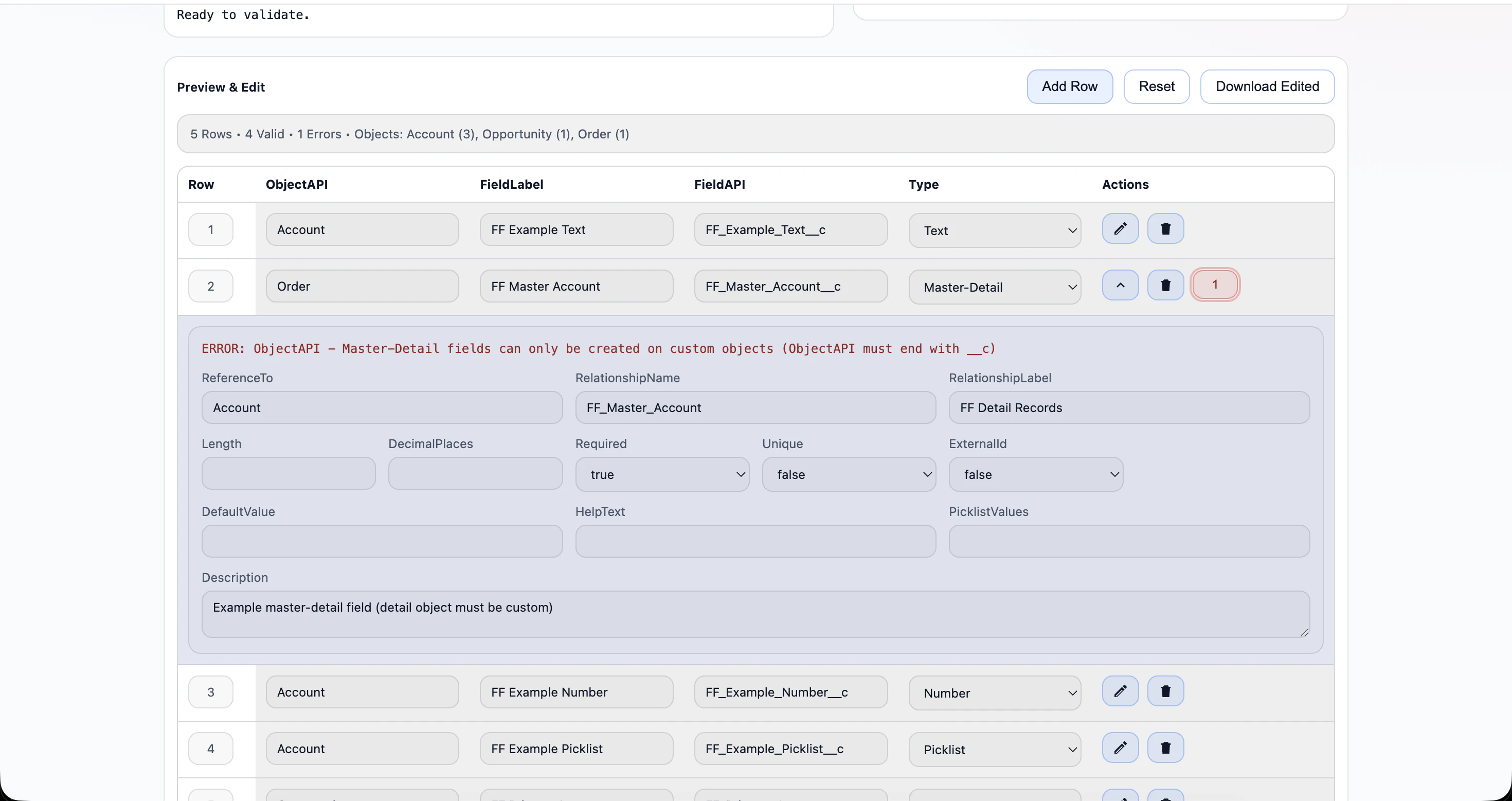Click the row 3 Account ObjectAPI field
This screenshot has width=1512, height=801.
362,692
